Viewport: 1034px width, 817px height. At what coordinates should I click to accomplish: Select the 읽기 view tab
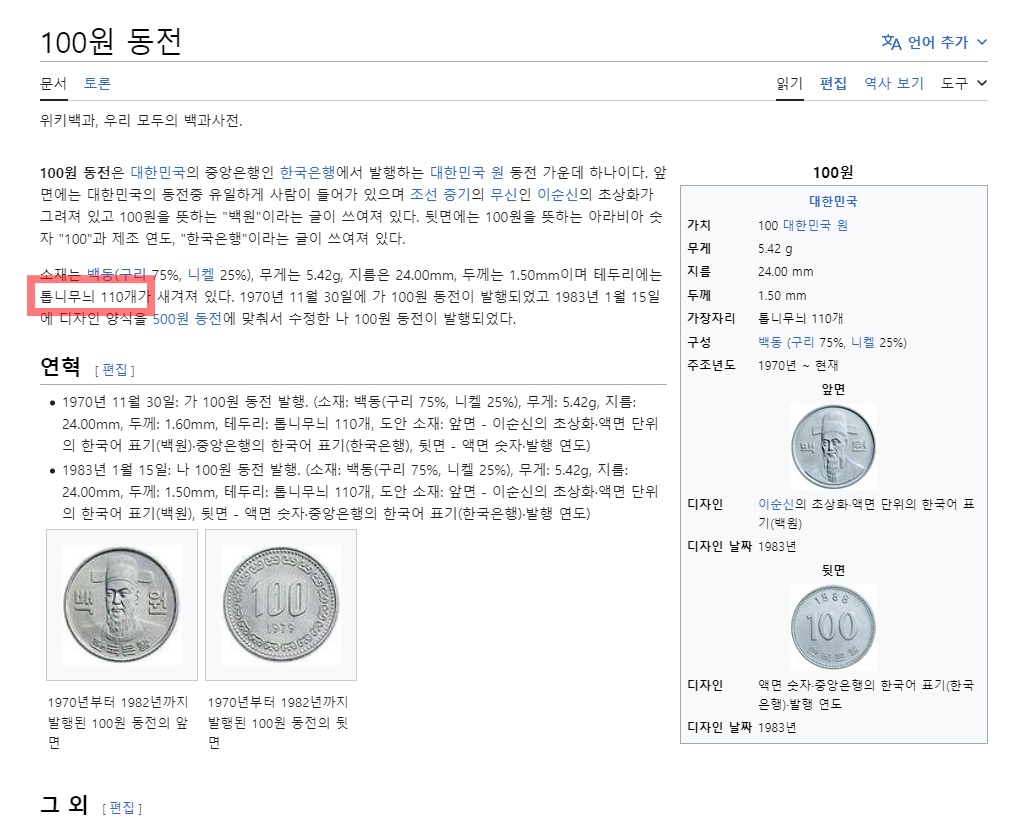(x=789, y=84)
